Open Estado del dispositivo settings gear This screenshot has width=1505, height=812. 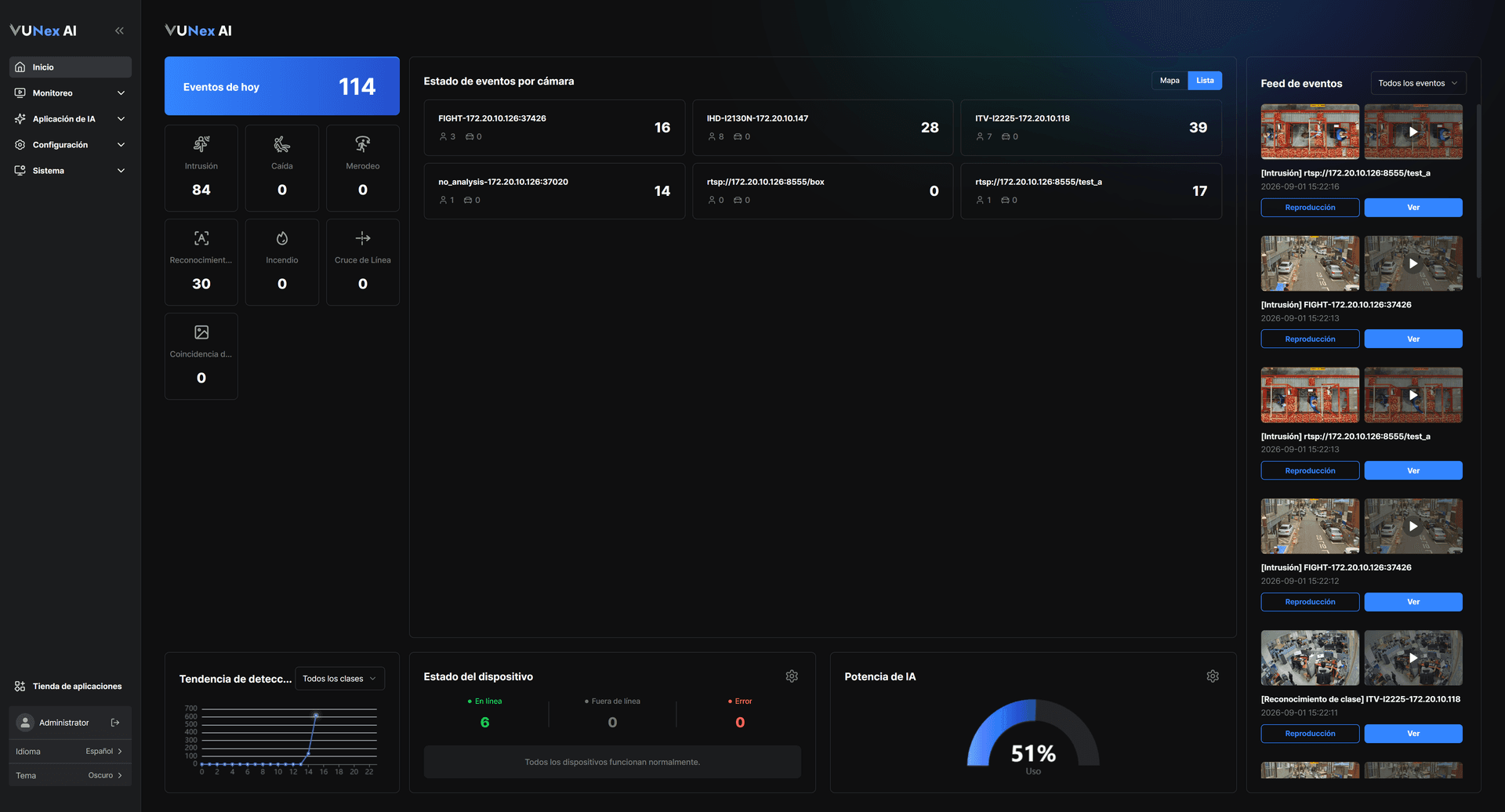[x=792, y=676]
